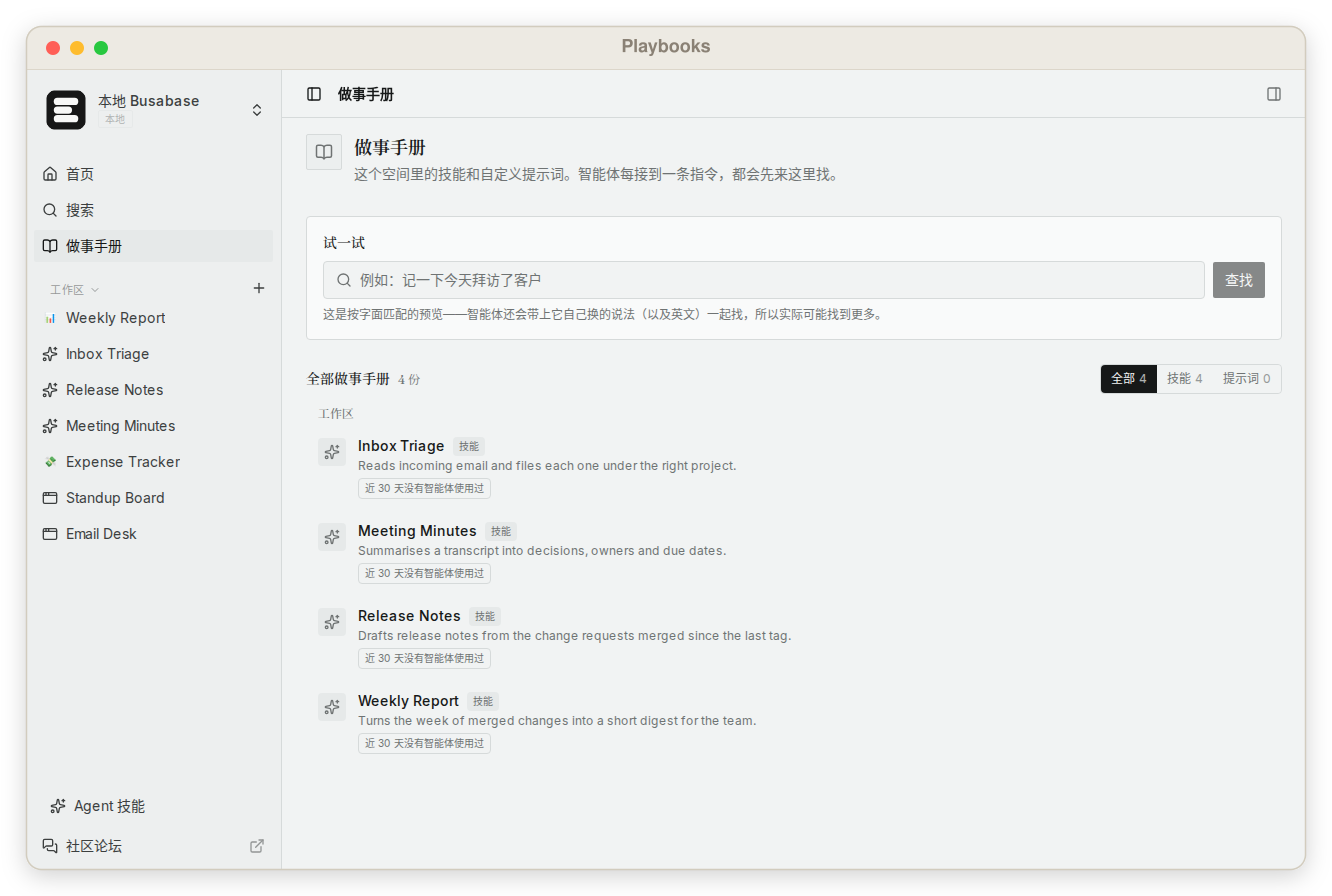The image size is (1332, 896).
Task: Focus the 试一试 search input field
Action: 764,280
